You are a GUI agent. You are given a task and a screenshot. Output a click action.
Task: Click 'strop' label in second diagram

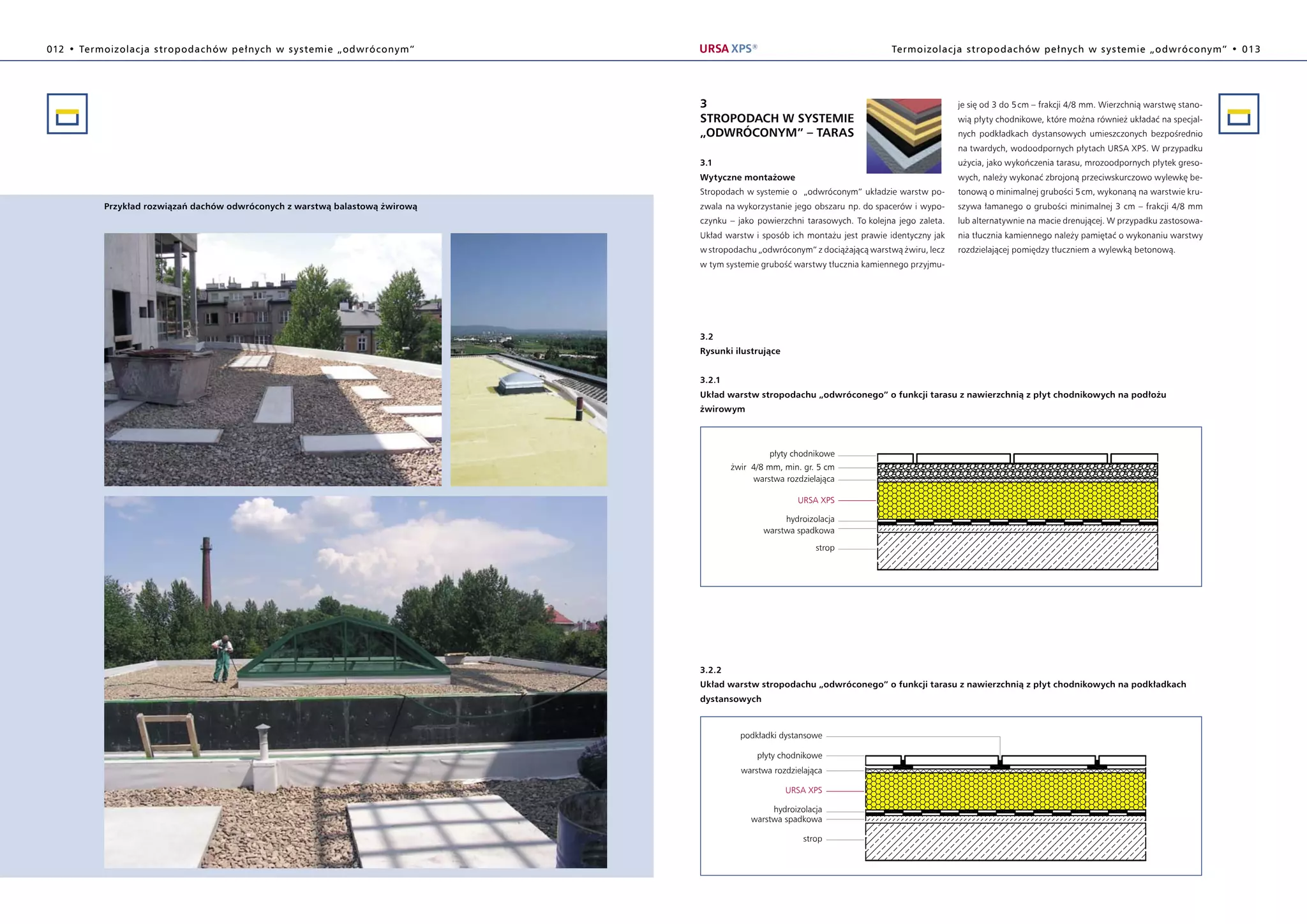coord(812,839)
